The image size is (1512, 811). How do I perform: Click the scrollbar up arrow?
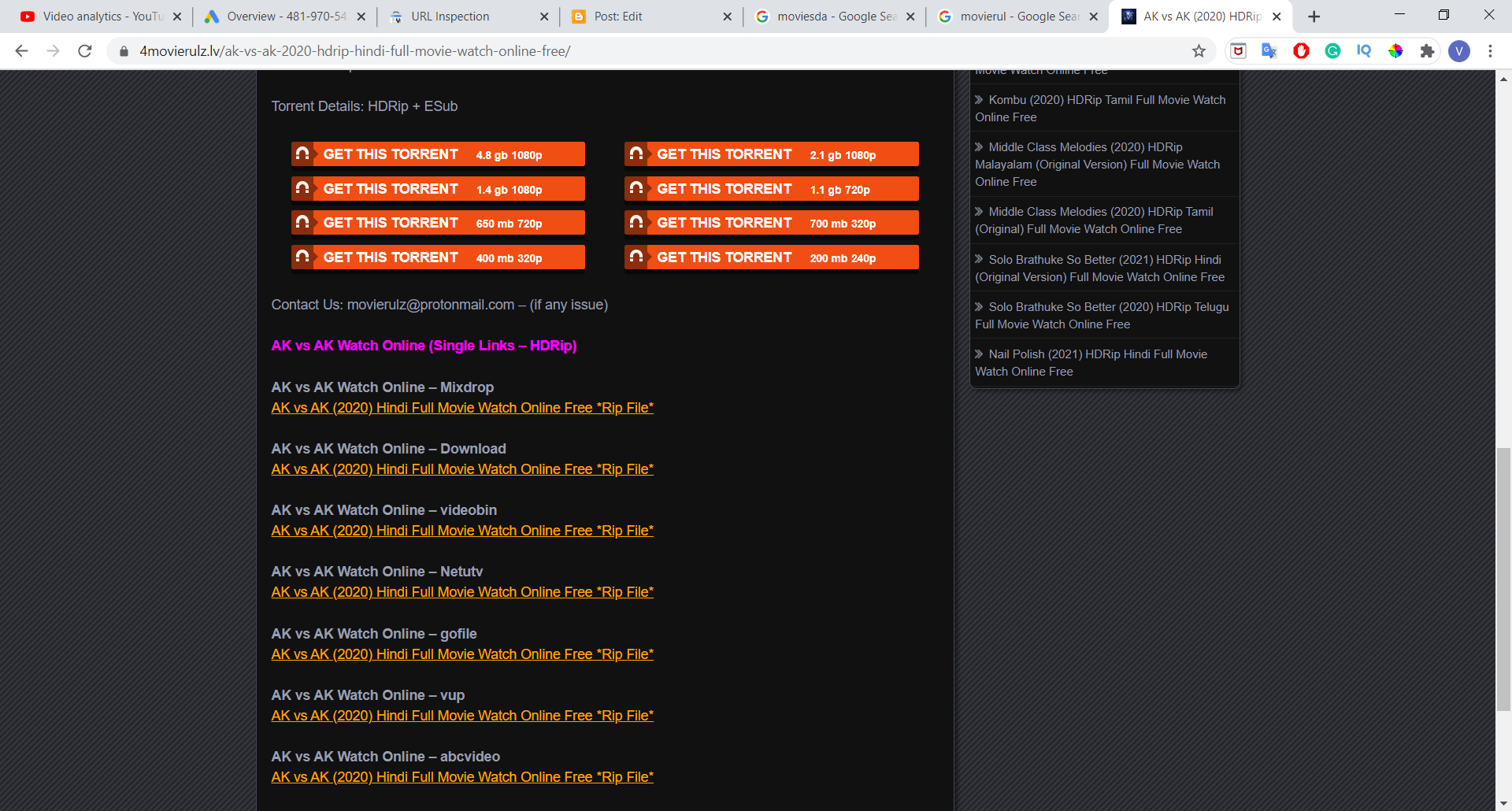[1504, 79]
